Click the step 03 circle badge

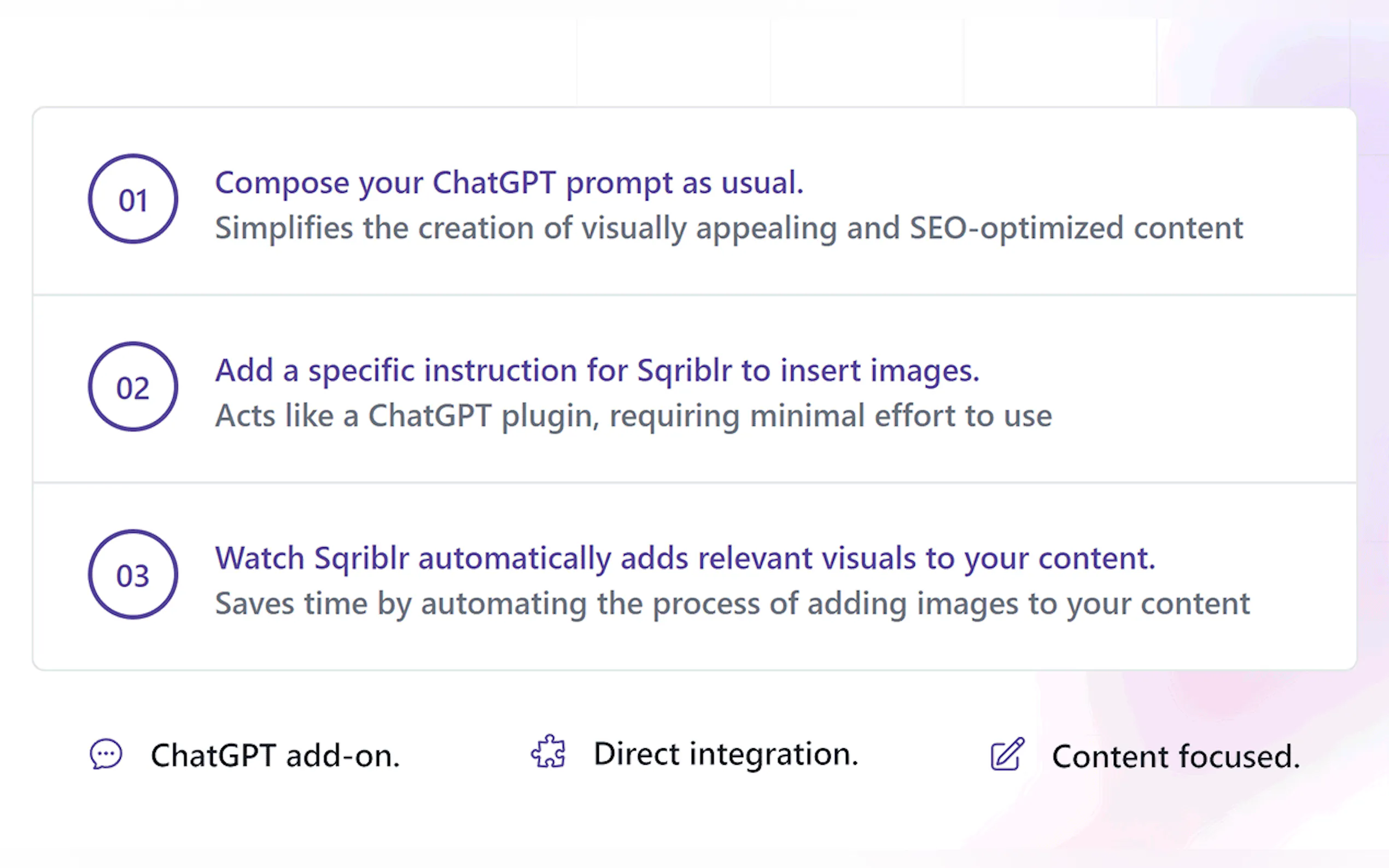(133, 574)
